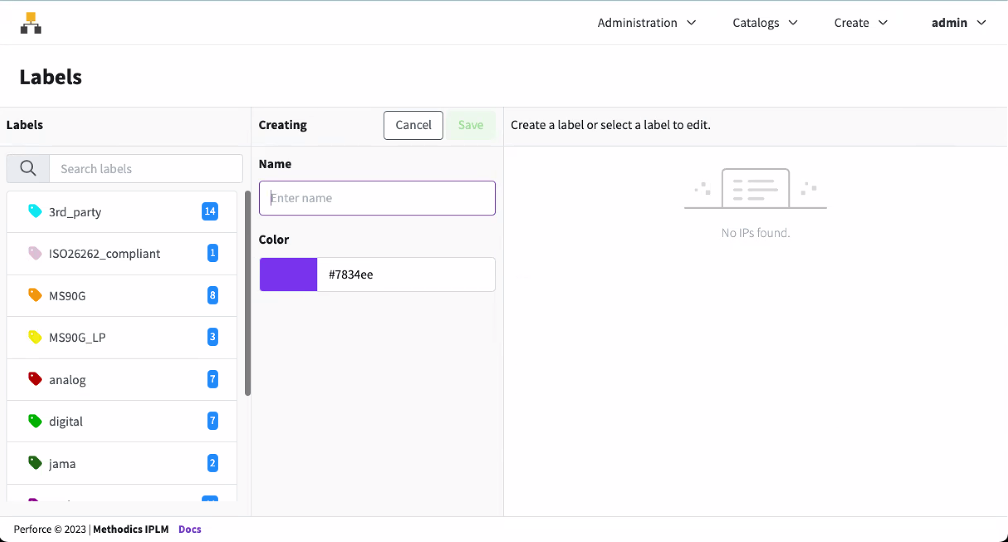Screen dimensions: 1008x542
Task: Click the red analog tag icon
Action: [35, 380]
